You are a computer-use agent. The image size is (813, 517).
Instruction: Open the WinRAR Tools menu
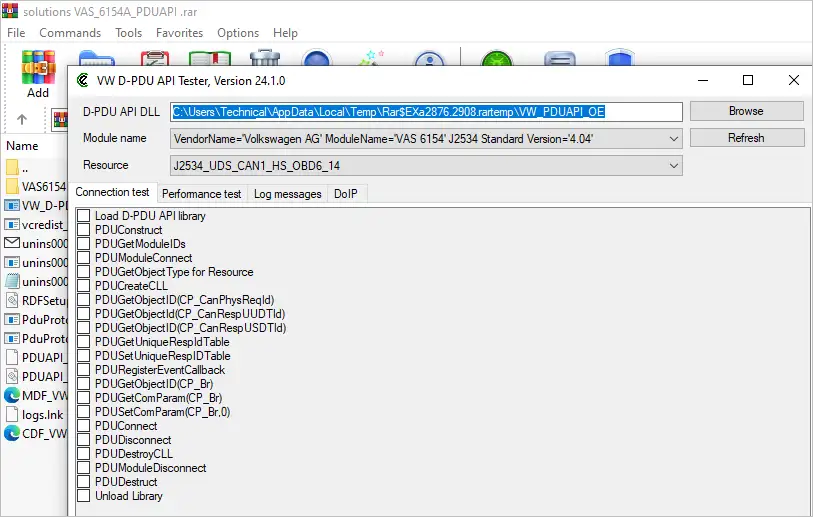(x=129, y=33)
